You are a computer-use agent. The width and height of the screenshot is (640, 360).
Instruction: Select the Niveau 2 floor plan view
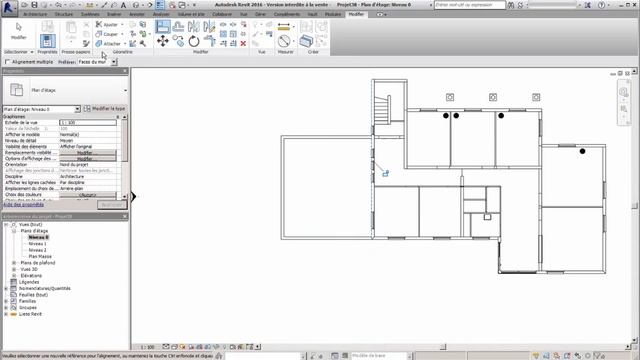tap(37, 250)
